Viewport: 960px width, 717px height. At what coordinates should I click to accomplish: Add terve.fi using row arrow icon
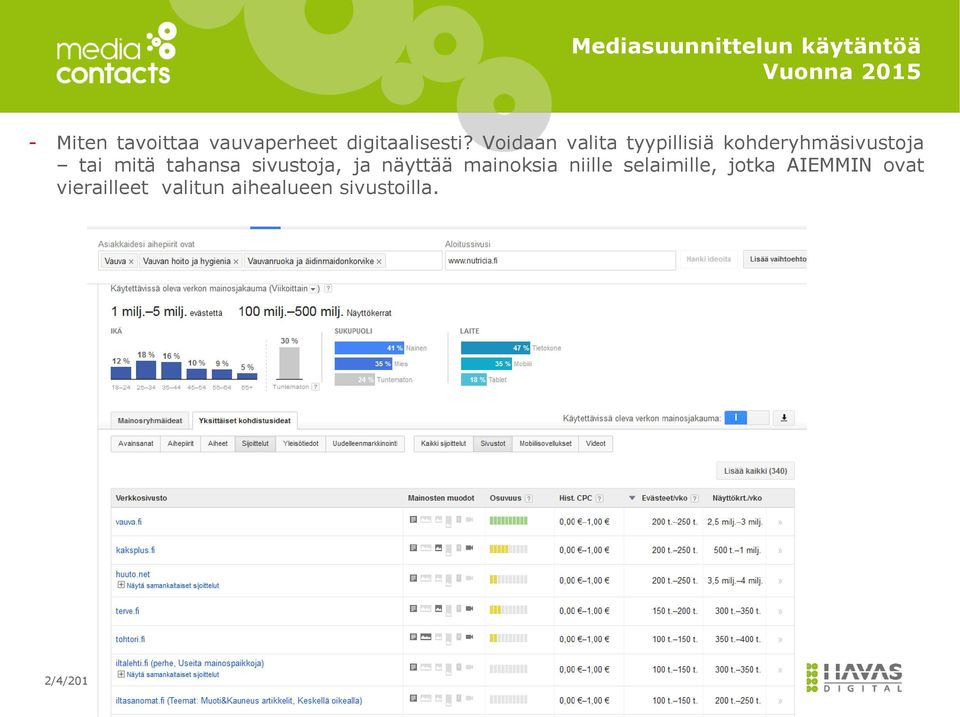(780, 611)
